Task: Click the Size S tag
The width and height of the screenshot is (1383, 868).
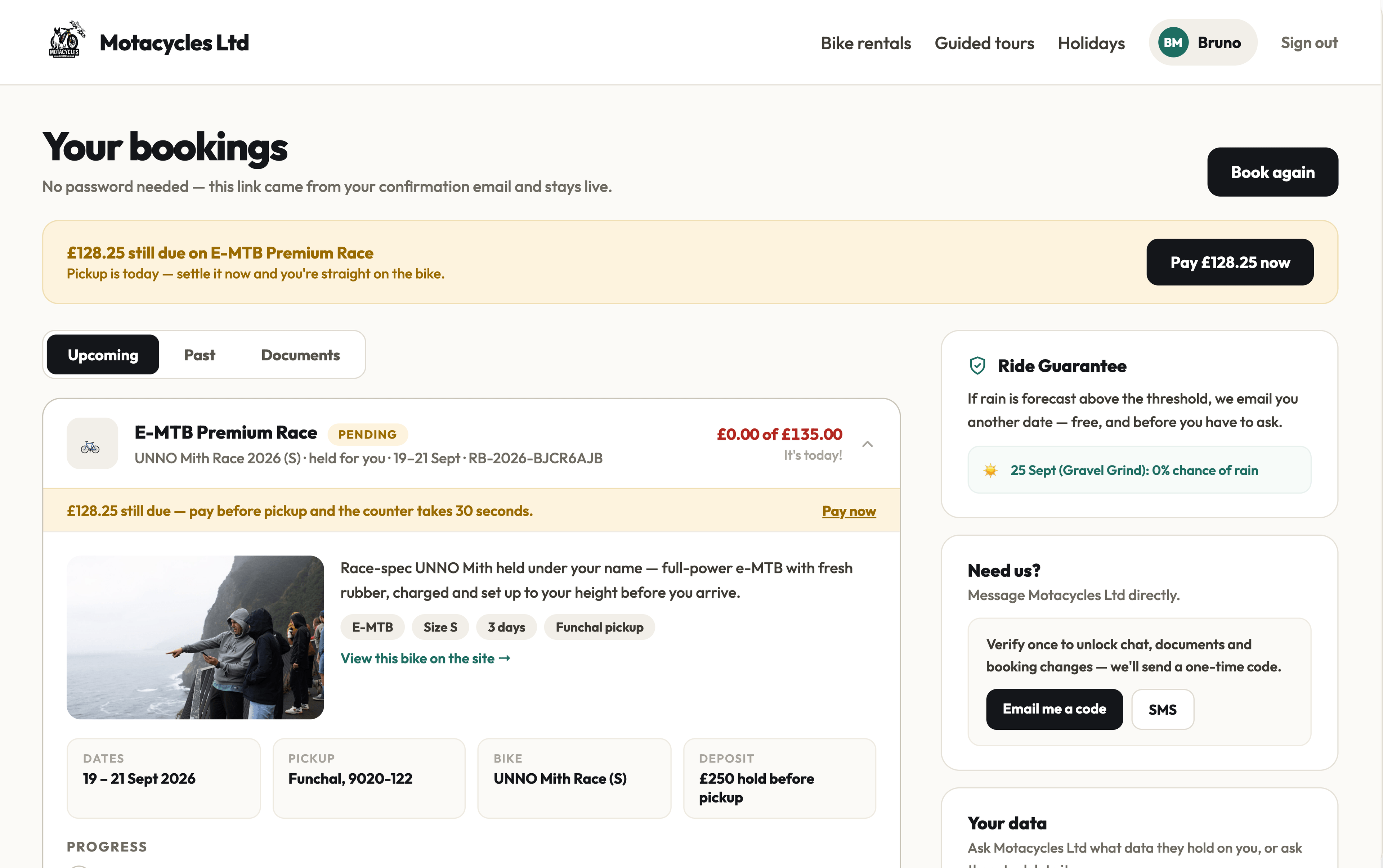Action: click(440, 627)
